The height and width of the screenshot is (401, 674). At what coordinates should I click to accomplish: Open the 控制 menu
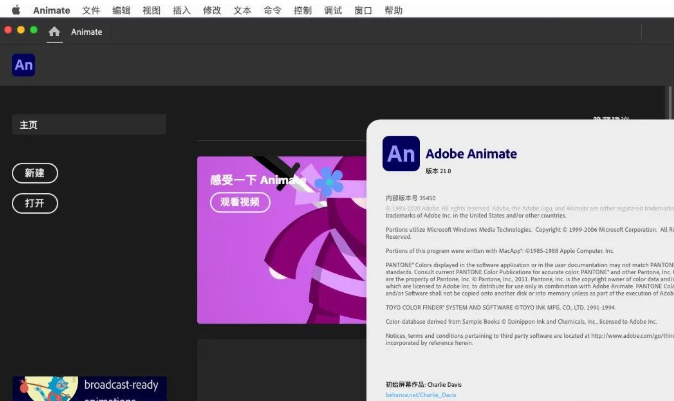pyautogui.click(x=303, y=10)
